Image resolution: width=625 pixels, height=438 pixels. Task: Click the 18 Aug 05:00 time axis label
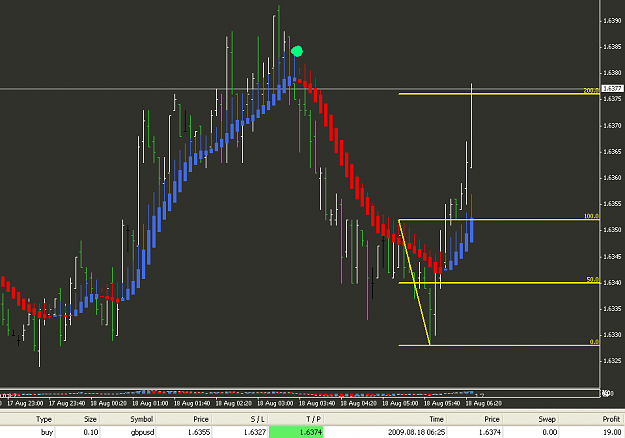[400, 403]
